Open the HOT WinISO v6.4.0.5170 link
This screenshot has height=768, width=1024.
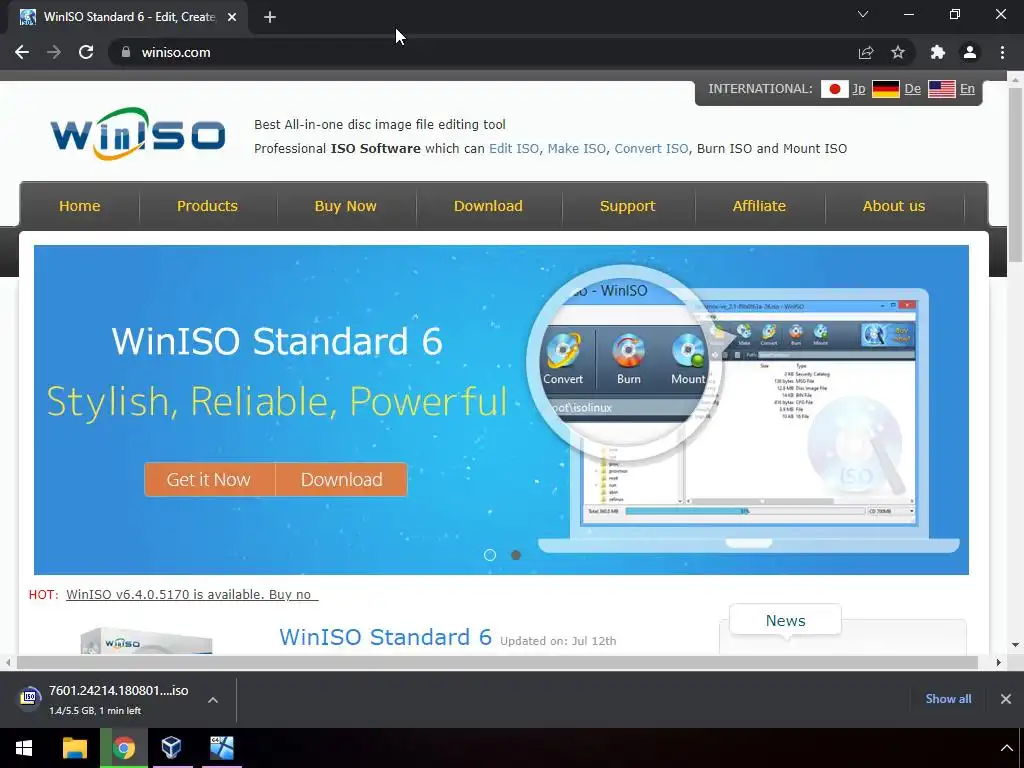(x=192, y=594)
